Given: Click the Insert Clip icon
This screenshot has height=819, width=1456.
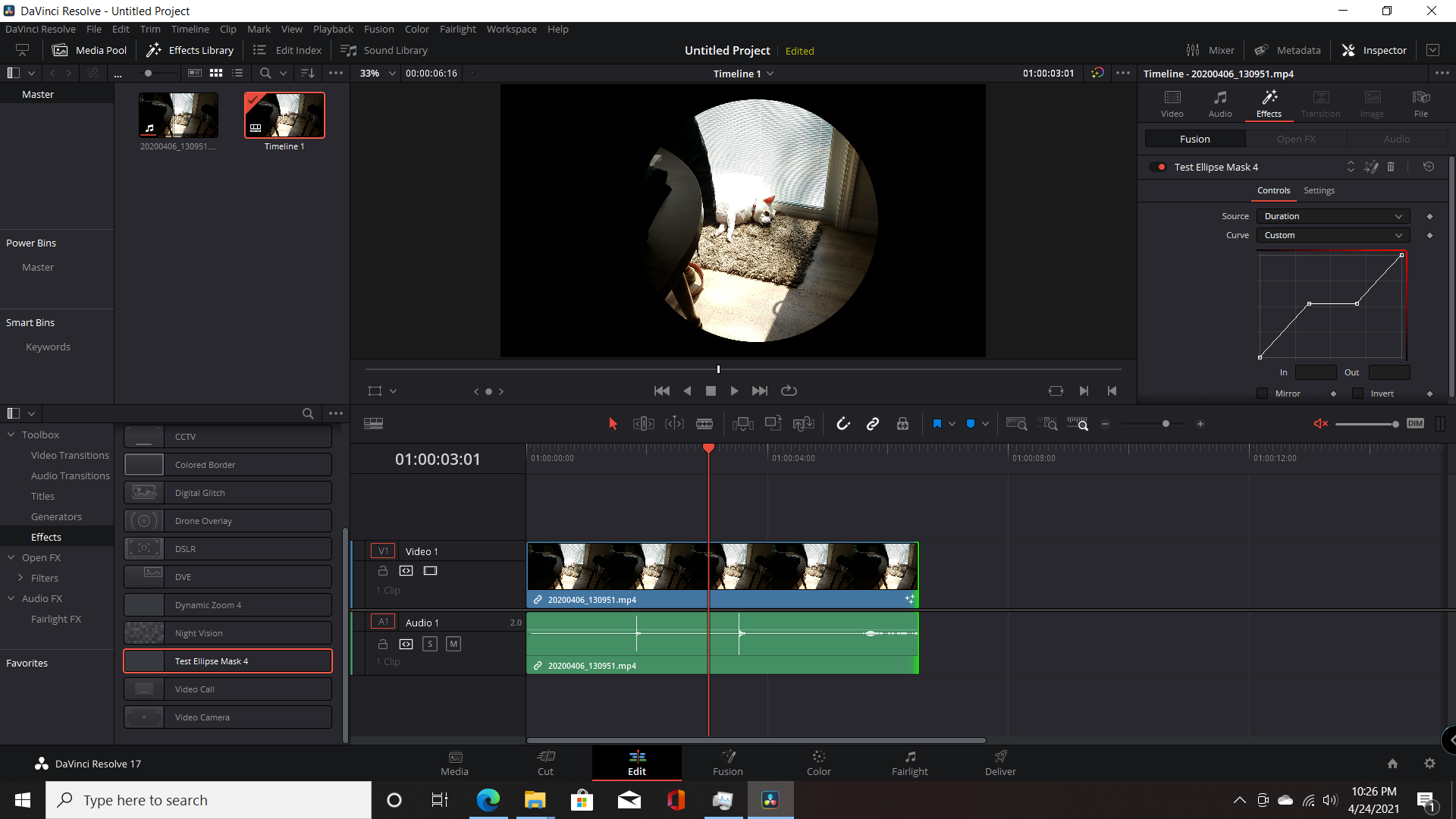Looking at the screenshot, I should 742,424.
